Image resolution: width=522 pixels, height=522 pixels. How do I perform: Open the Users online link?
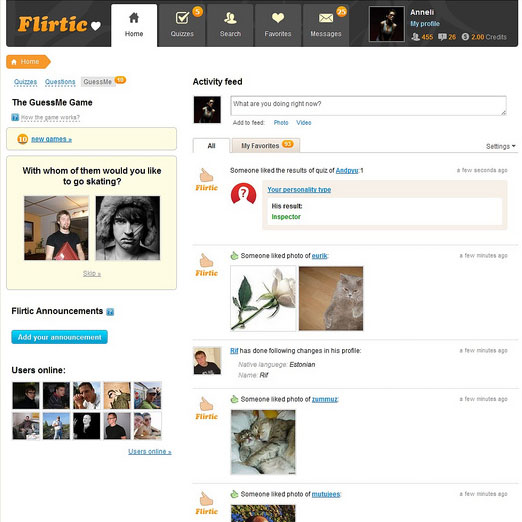pyautogui.click(x=150, y=451)
